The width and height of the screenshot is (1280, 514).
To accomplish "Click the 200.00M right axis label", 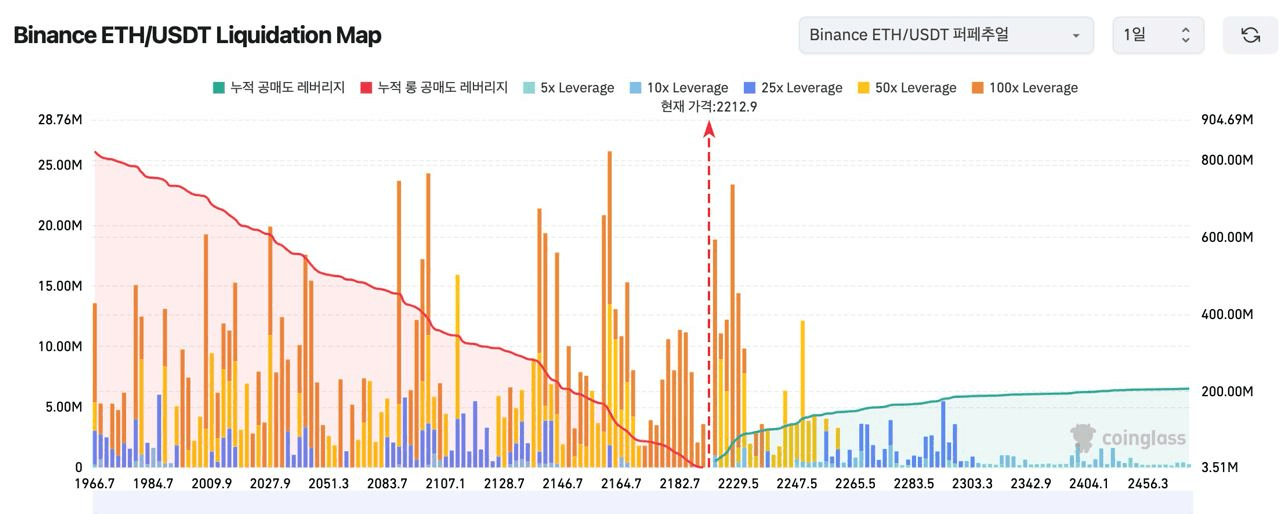I will tap(1227, 391).
